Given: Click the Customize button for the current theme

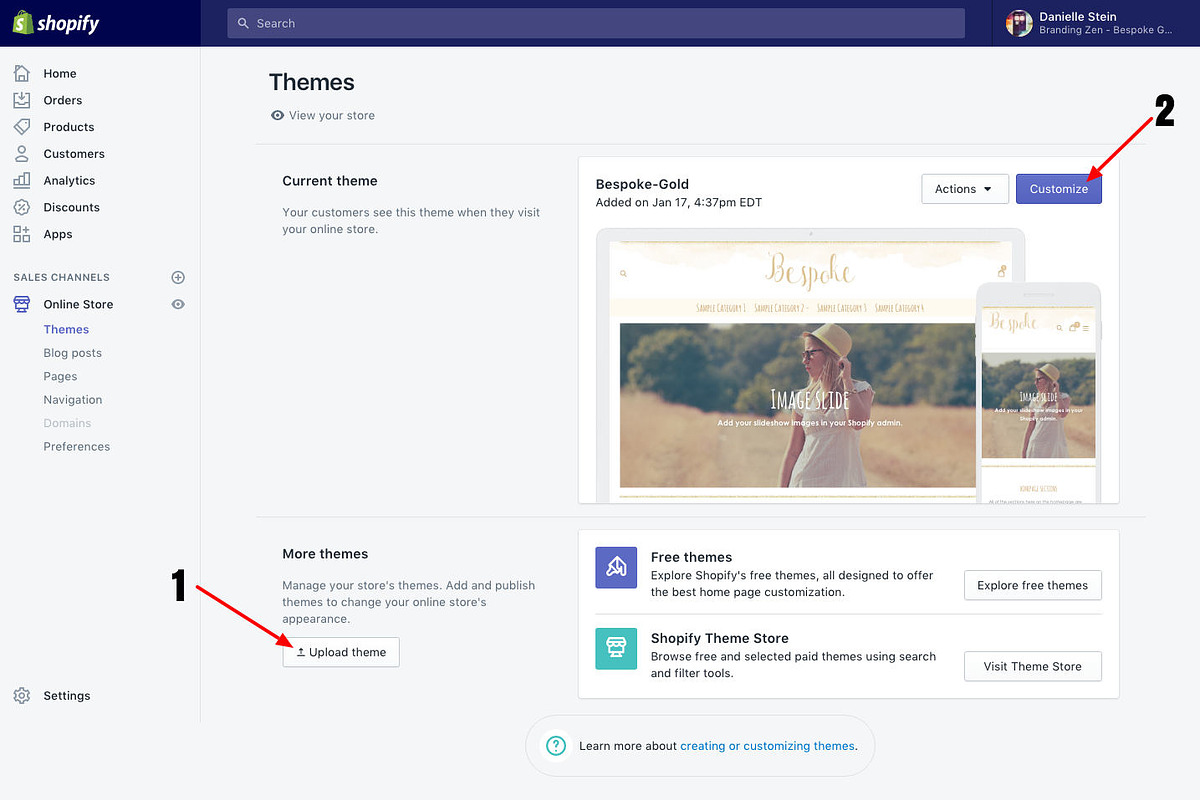Looking at the screenshot, I should tap(1058, 188).
